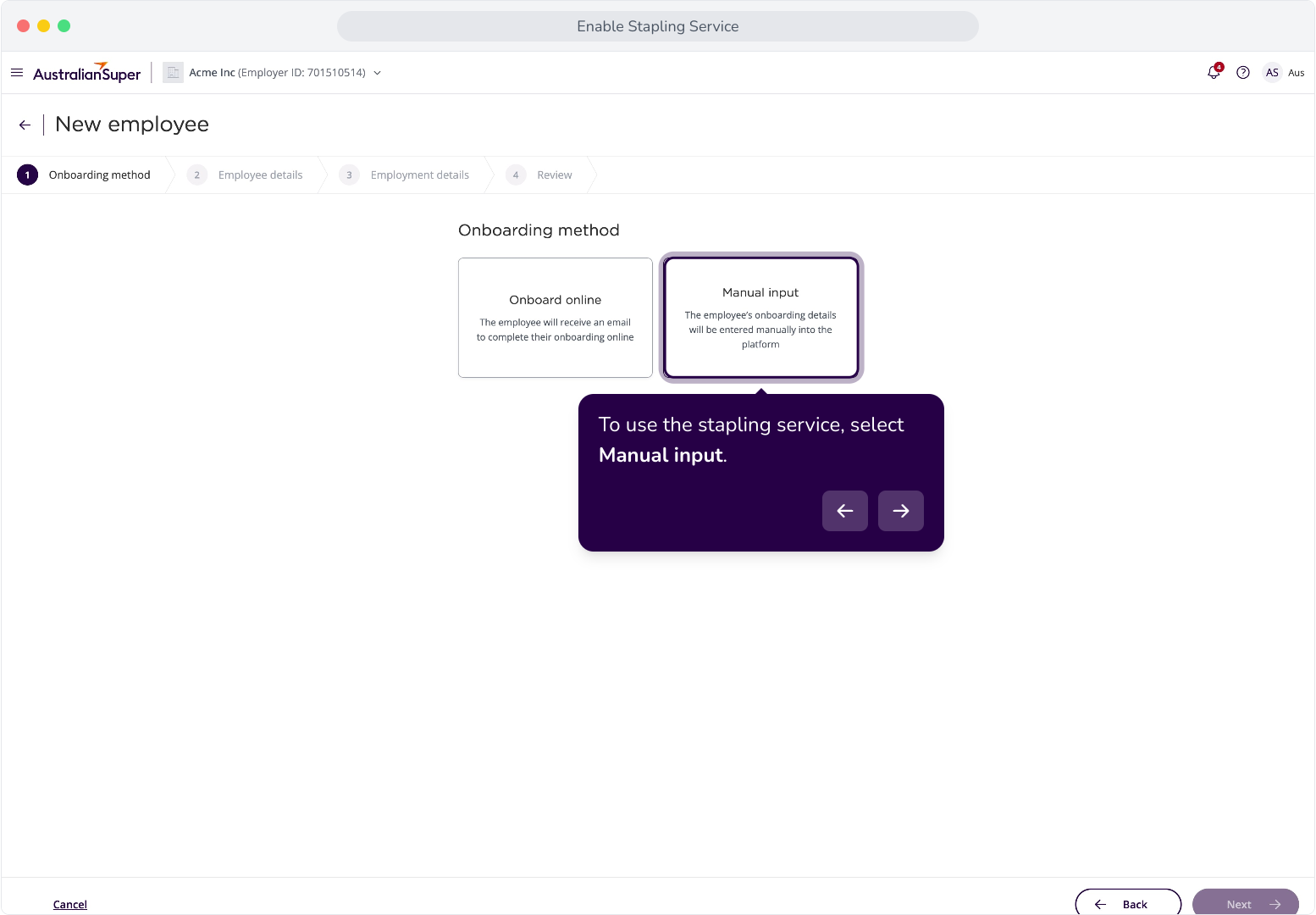Go back using arrow beside New employee

[x=25, y=125]
